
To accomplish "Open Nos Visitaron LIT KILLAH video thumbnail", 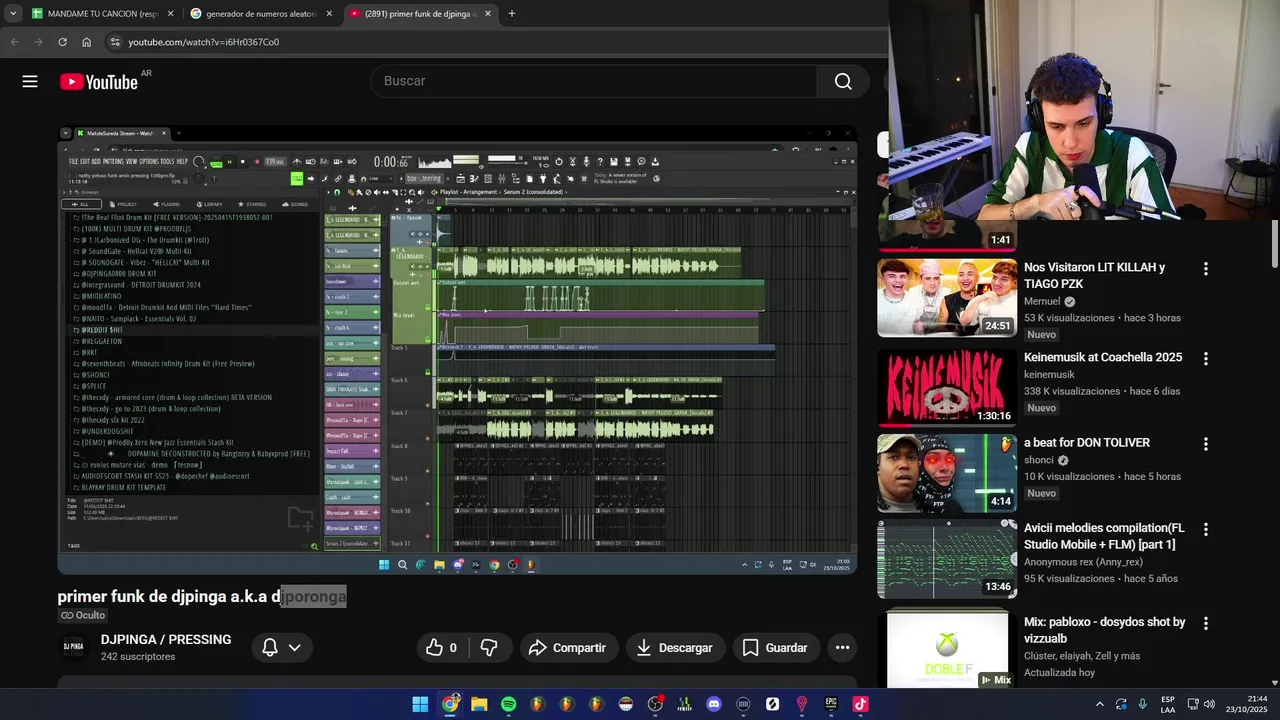I will (x=947, y=298).
